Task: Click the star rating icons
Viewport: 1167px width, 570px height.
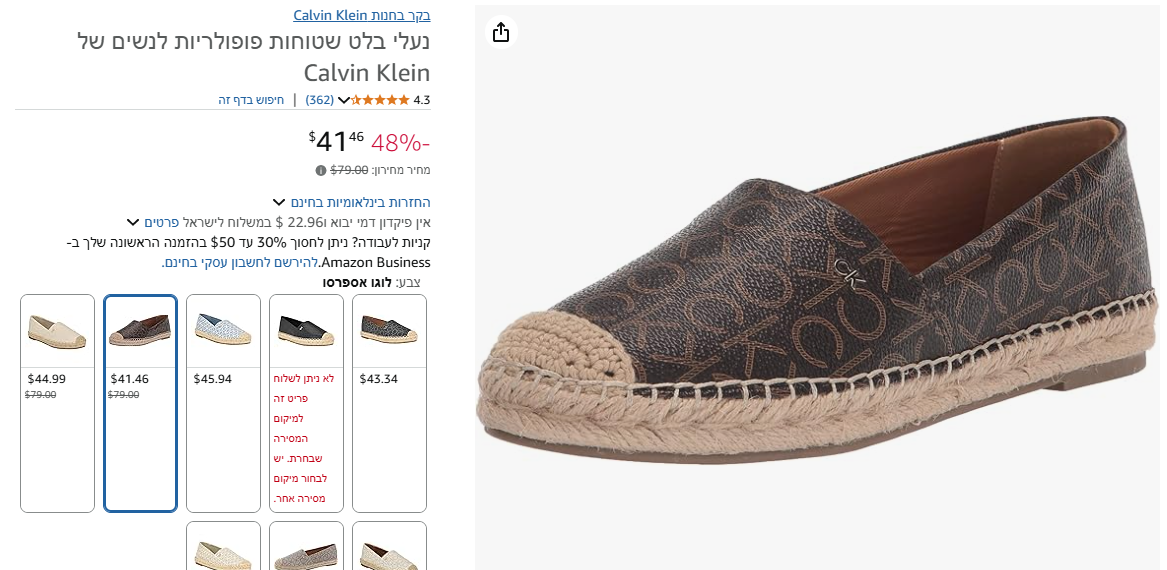Action: [381, 100]
